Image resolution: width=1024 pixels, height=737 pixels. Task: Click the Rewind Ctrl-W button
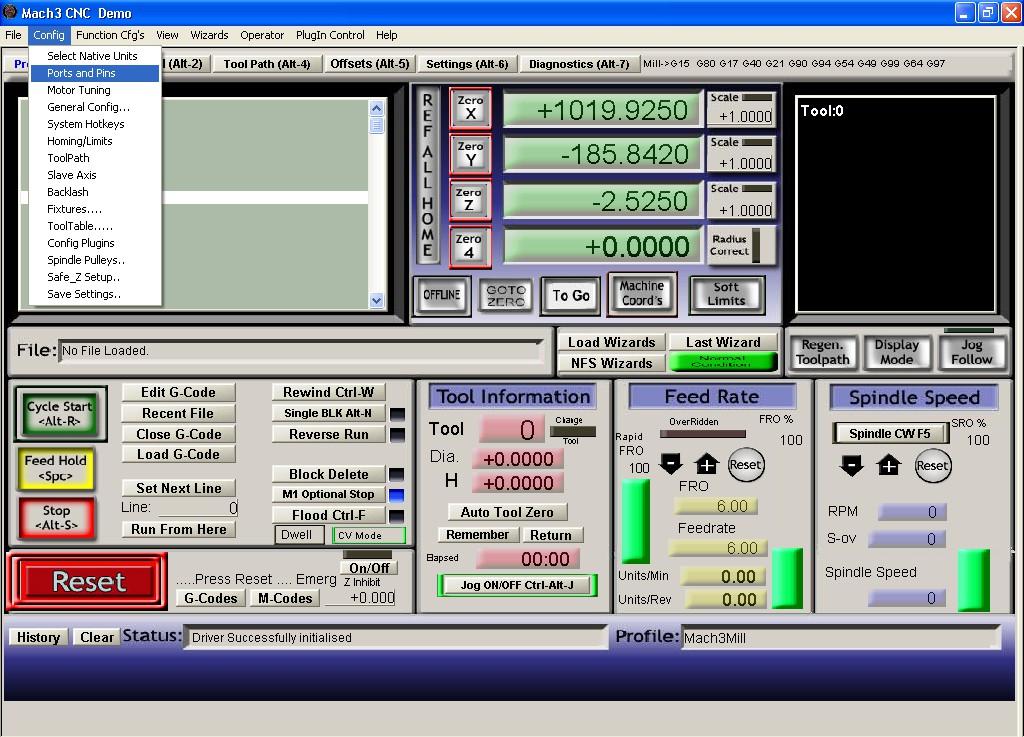[x=328, y=392]
